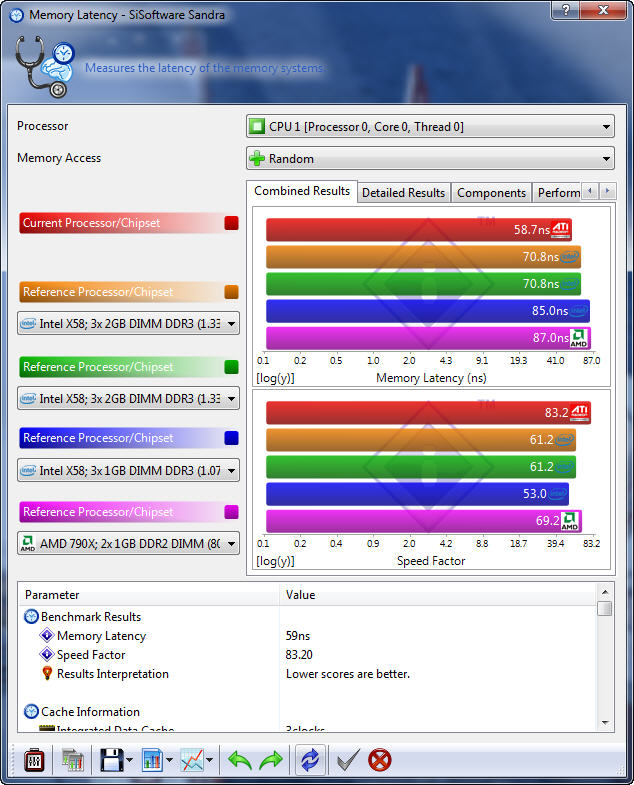Open the Intel X58 3x 1GB DIMM dropdown
634x785 pixels.
[x=128, y=471]
